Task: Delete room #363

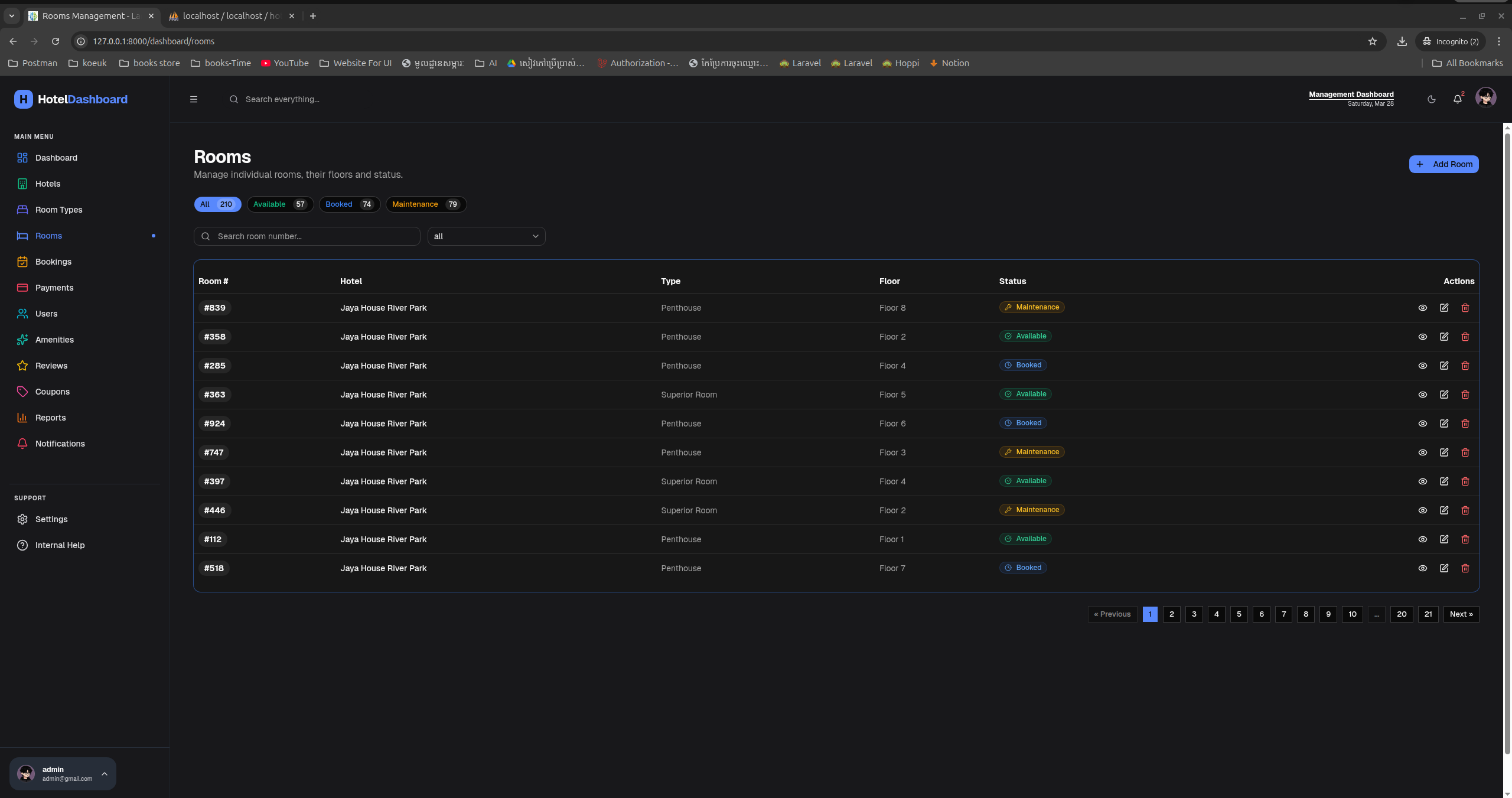Action: [1465, 395]
